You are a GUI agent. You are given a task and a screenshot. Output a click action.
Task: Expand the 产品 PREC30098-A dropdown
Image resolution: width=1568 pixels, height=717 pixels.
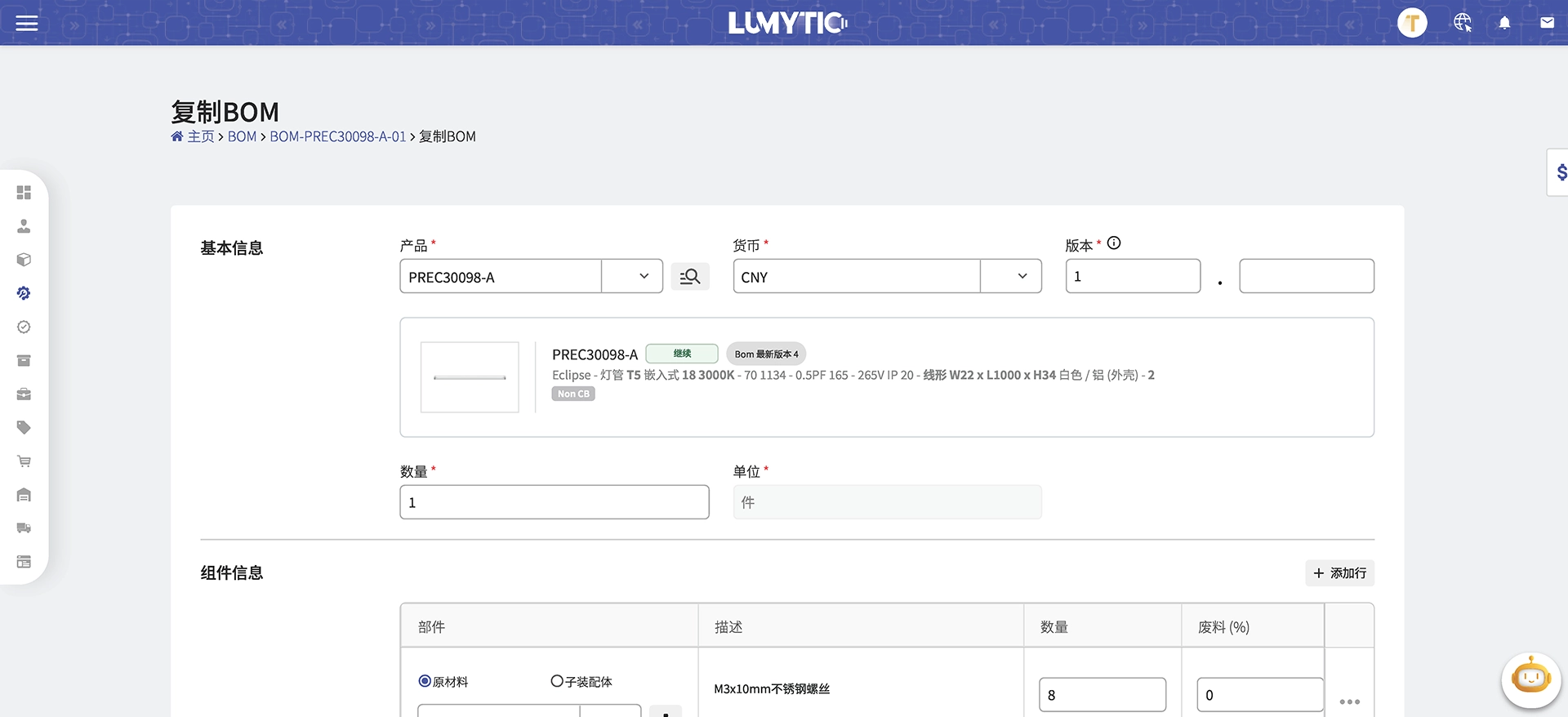pyautogui.click(x=644, y=277)
